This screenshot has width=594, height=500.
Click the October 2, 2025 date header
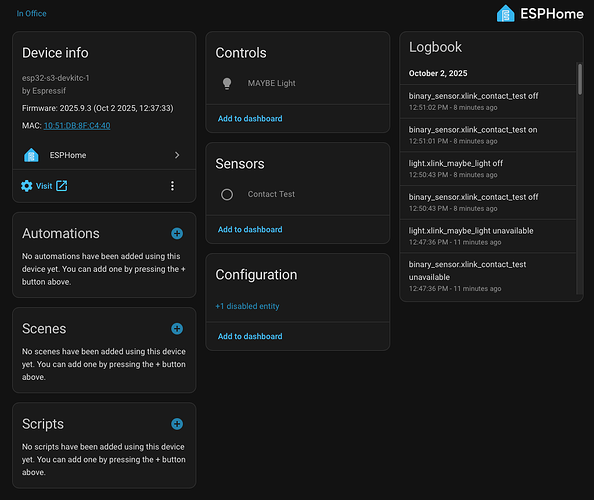pyautogui.click(x=438, y=73)
